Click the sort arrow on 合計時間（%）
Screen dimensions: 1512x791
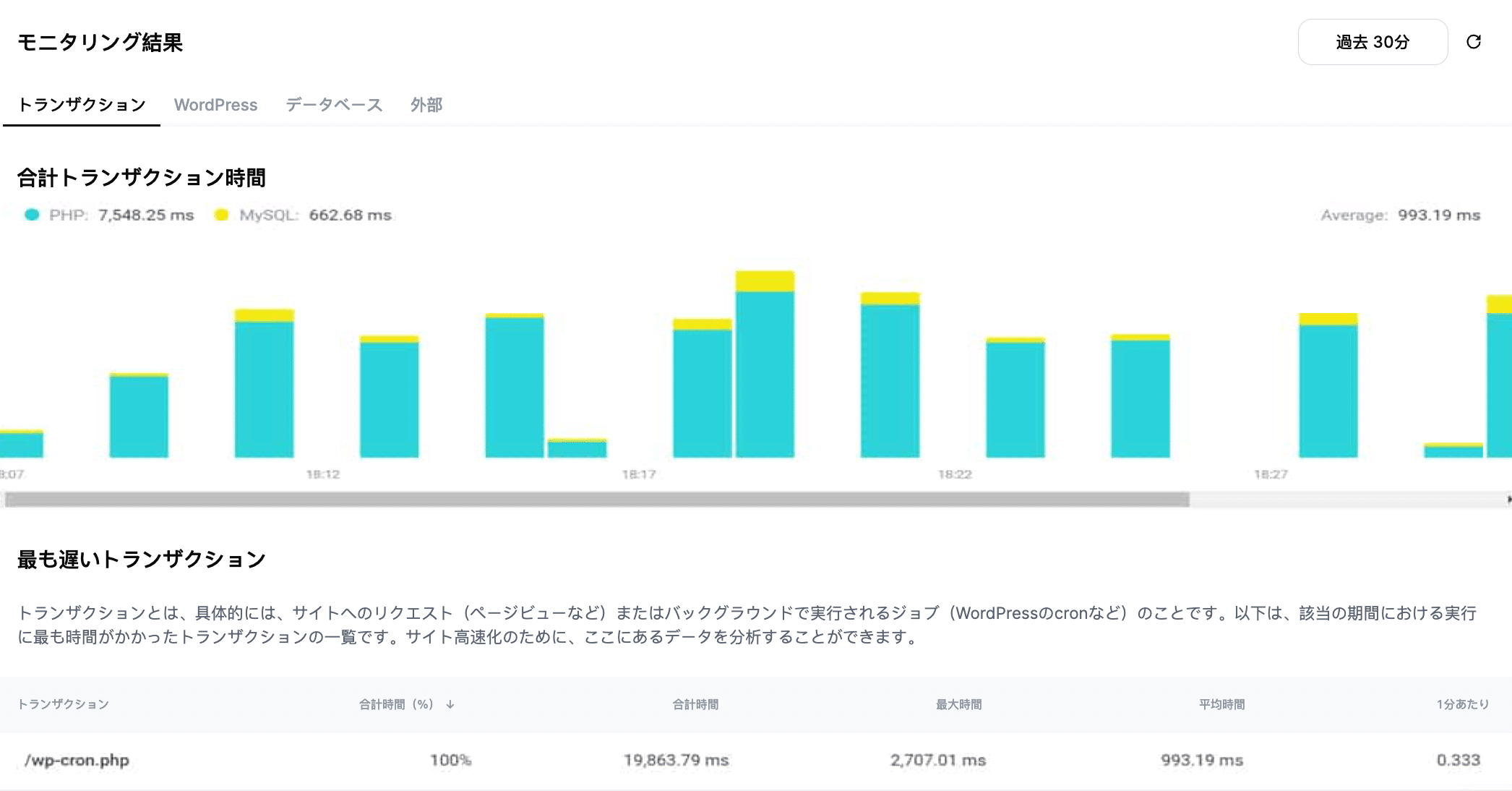[451, 704]
